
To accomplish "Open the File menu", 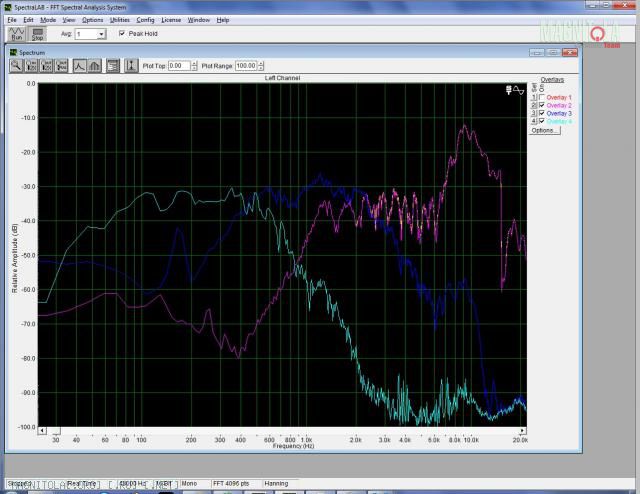I will click(x=12, y=20).
